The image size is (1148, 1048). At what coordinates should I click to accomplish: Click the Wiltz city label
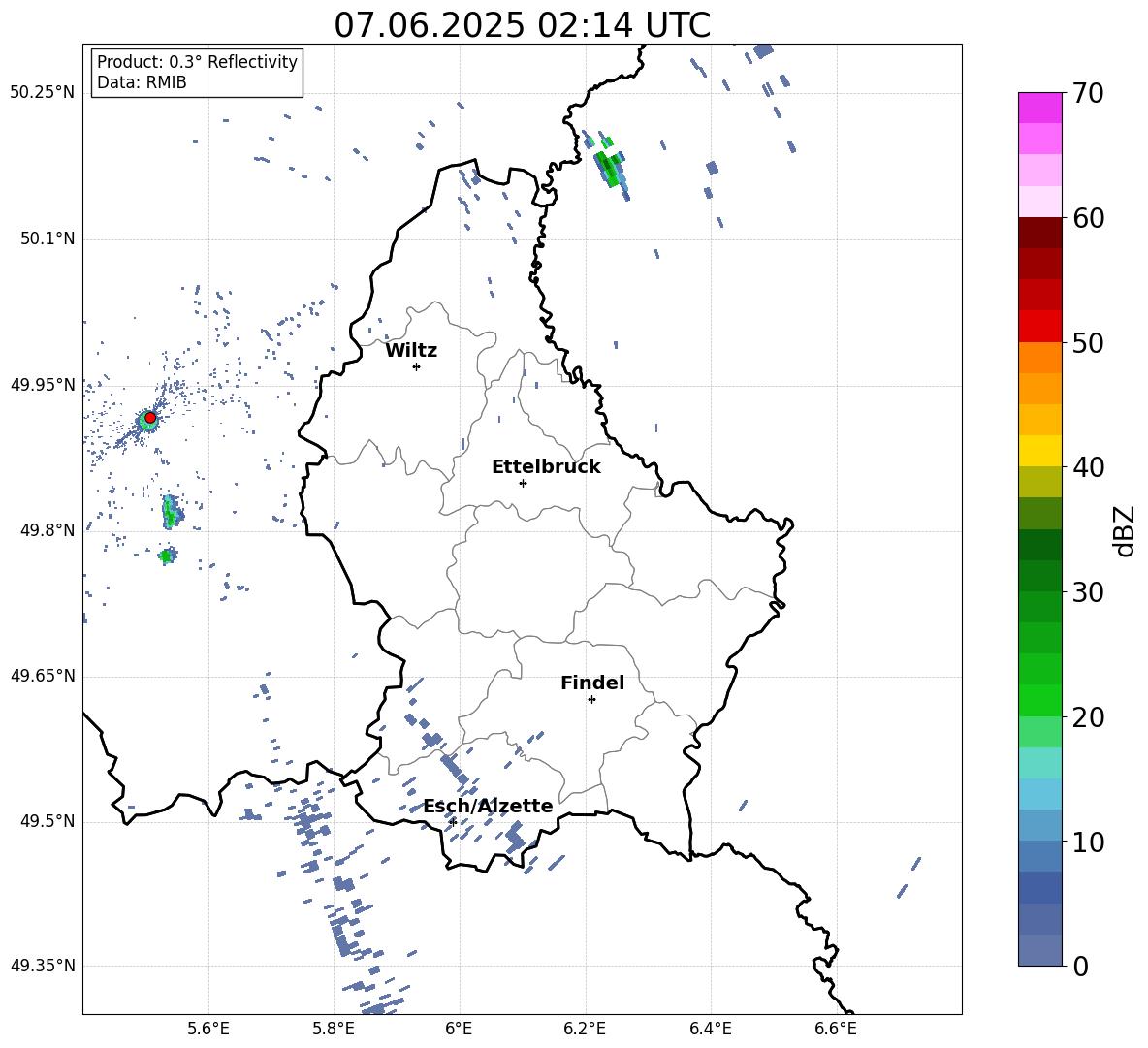point(411,351)
